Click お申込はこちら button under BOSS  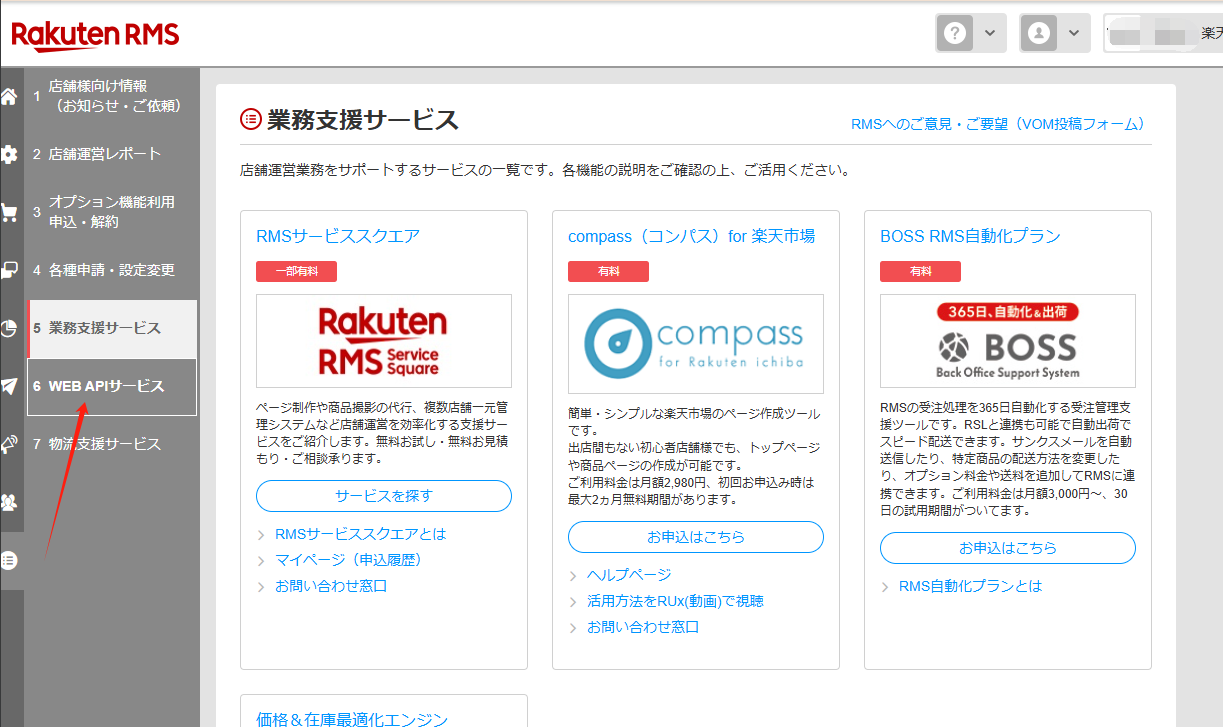point(1008,548)
